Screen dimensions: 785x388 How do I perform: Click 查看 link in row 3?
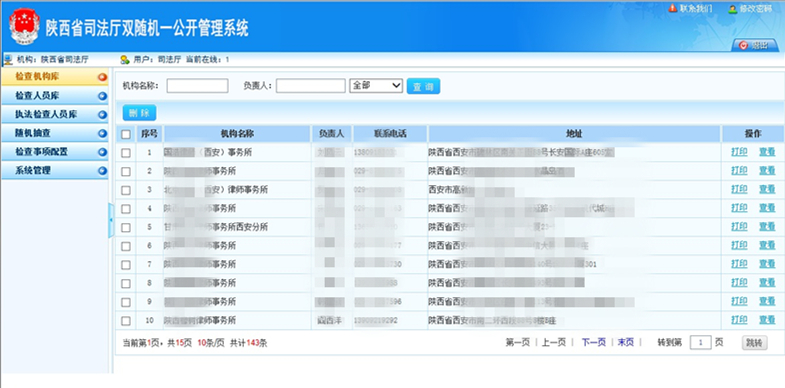(x=767, y=189)
